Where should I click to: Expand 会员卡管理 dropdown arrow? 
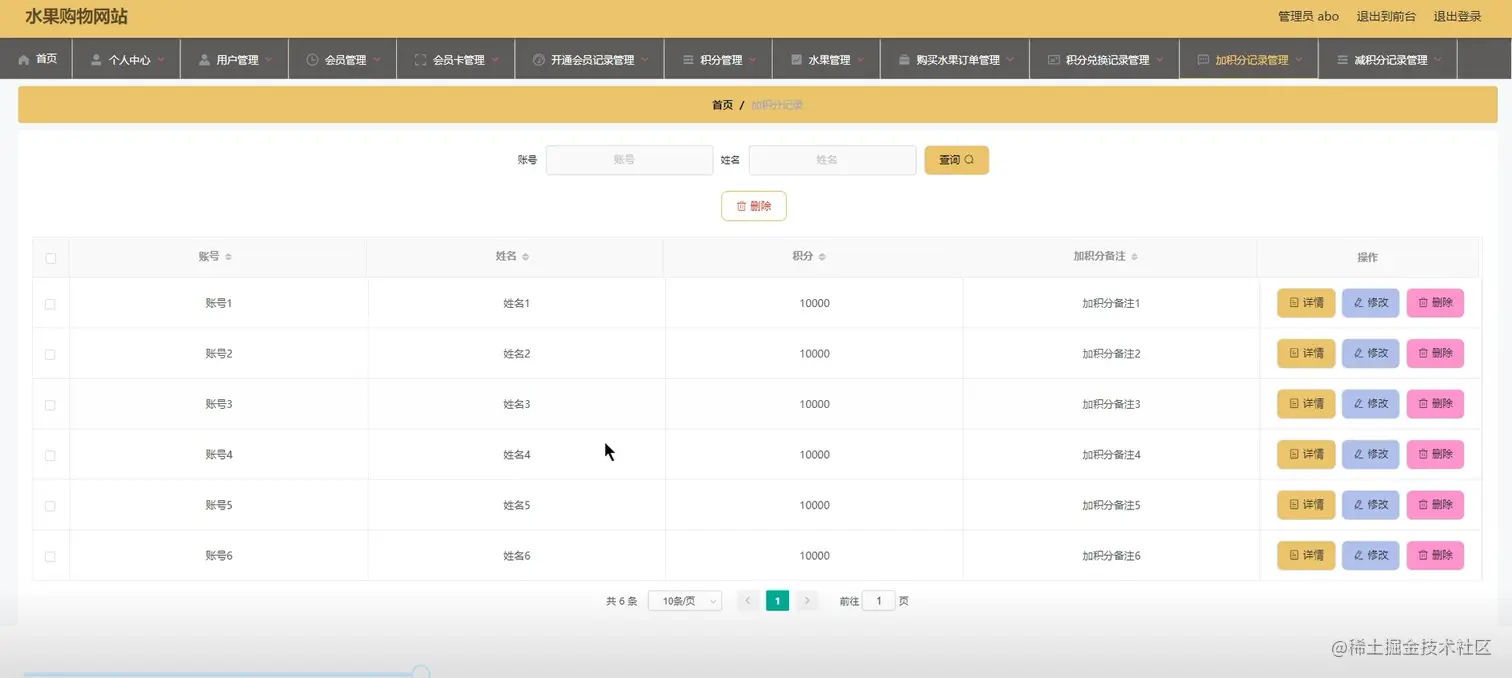pyautogui.click(x=495, y=60)
